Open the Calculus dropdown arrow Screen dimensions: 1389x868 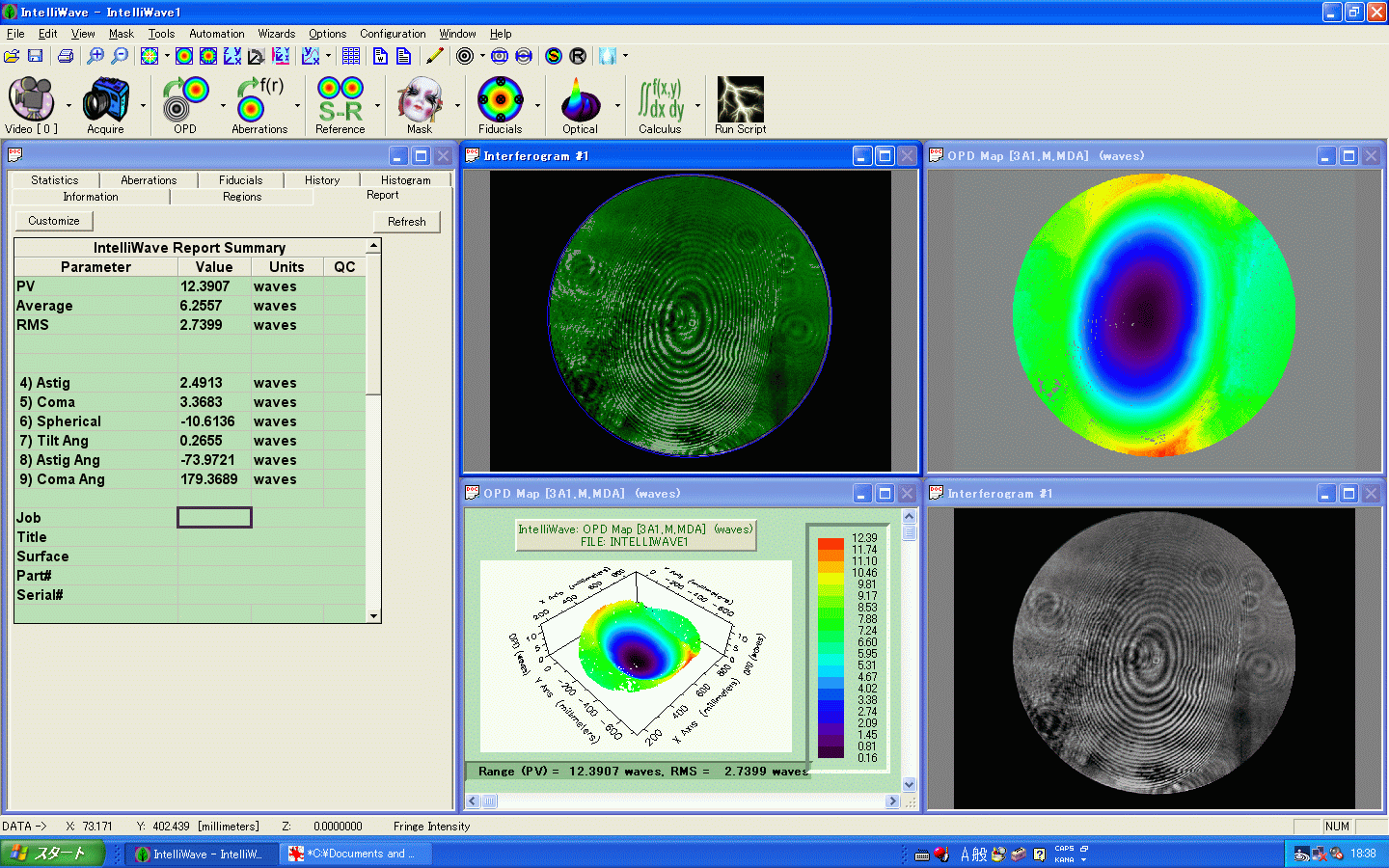click(x=697, y=105)
